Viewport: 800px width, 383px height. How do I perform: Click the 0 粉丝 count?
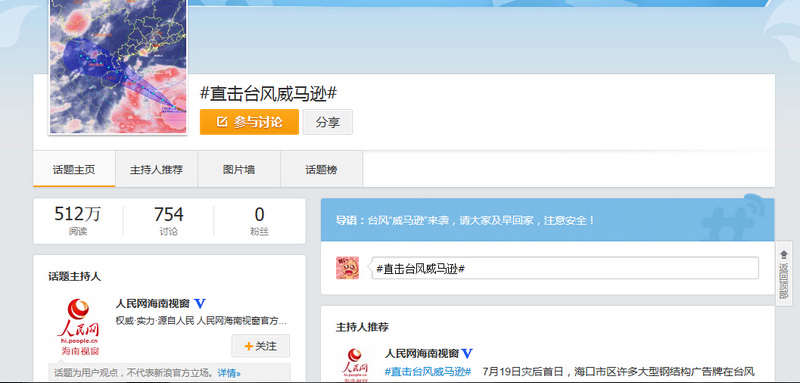pos(259,221)
